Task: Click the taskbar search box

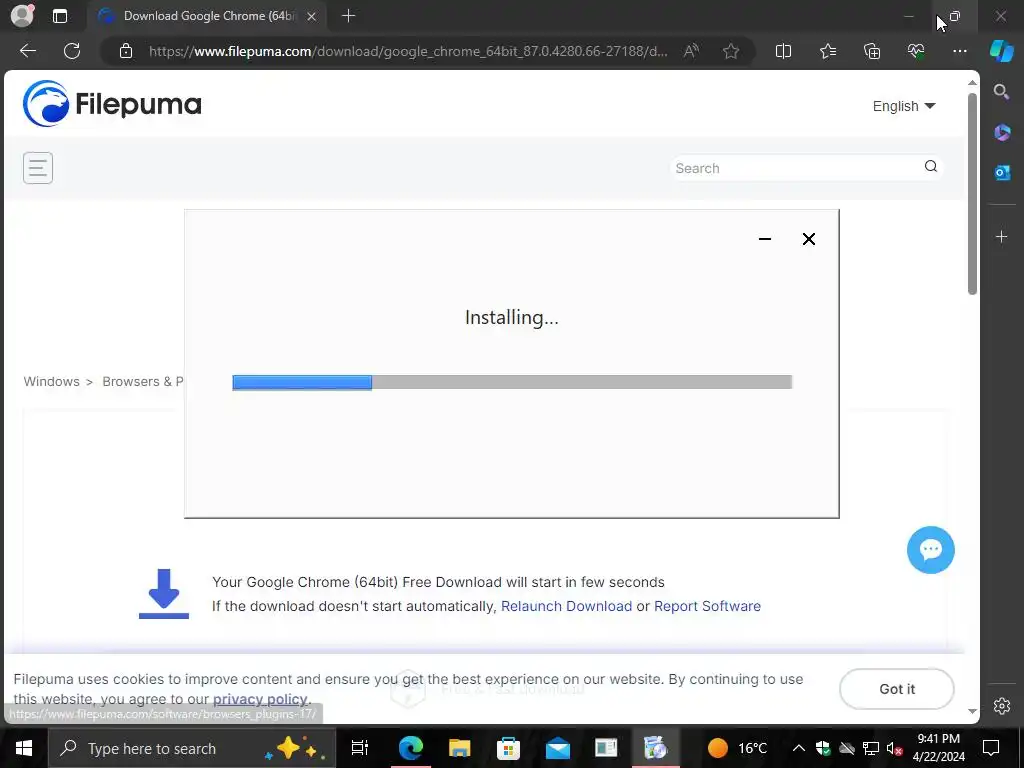Action: pyautogui.click(x=192, y=748)
